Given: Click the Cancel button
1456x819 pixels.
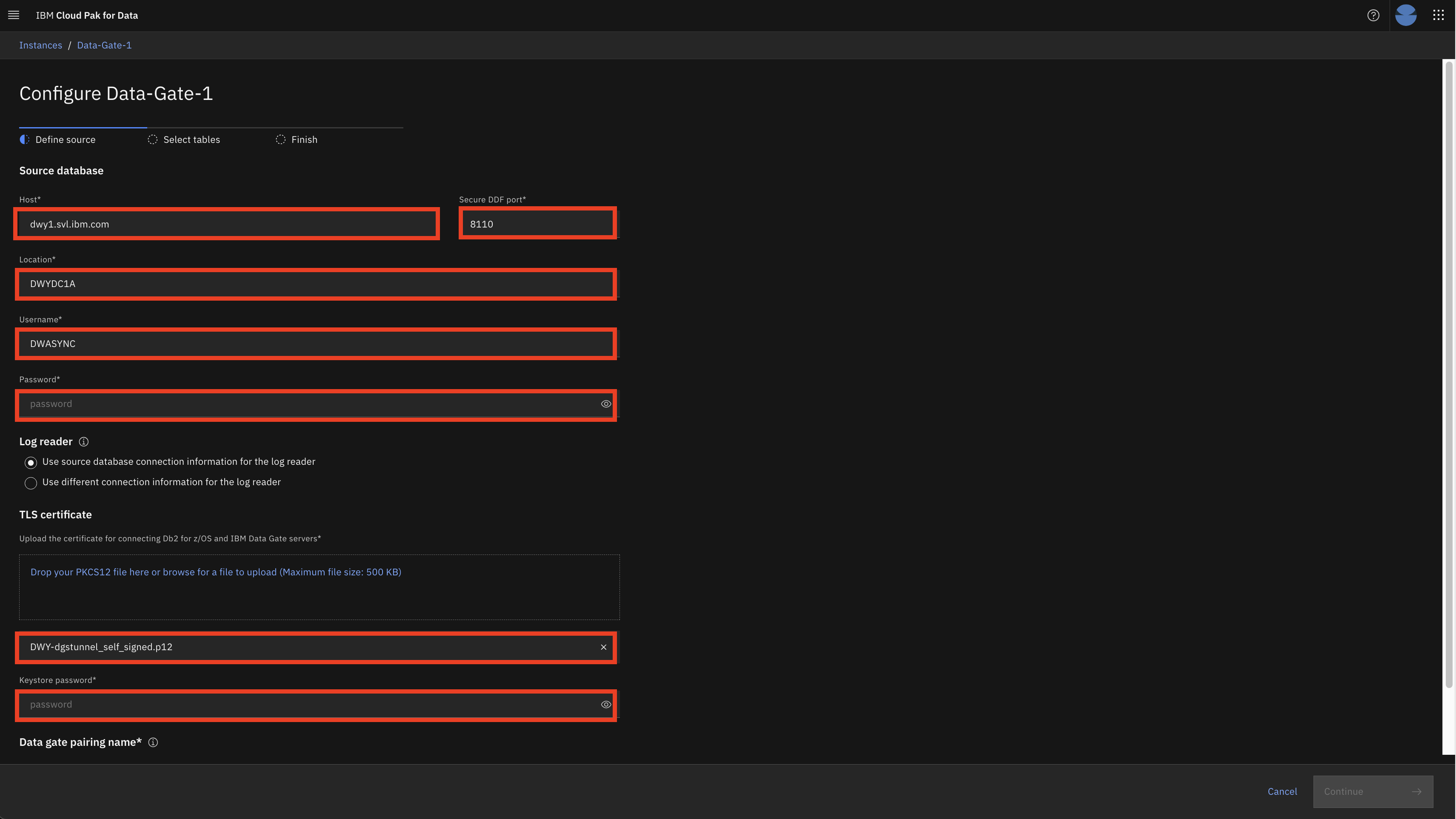Looking at the screenshot, I should pyautogui.click(x=1282, y=791).
